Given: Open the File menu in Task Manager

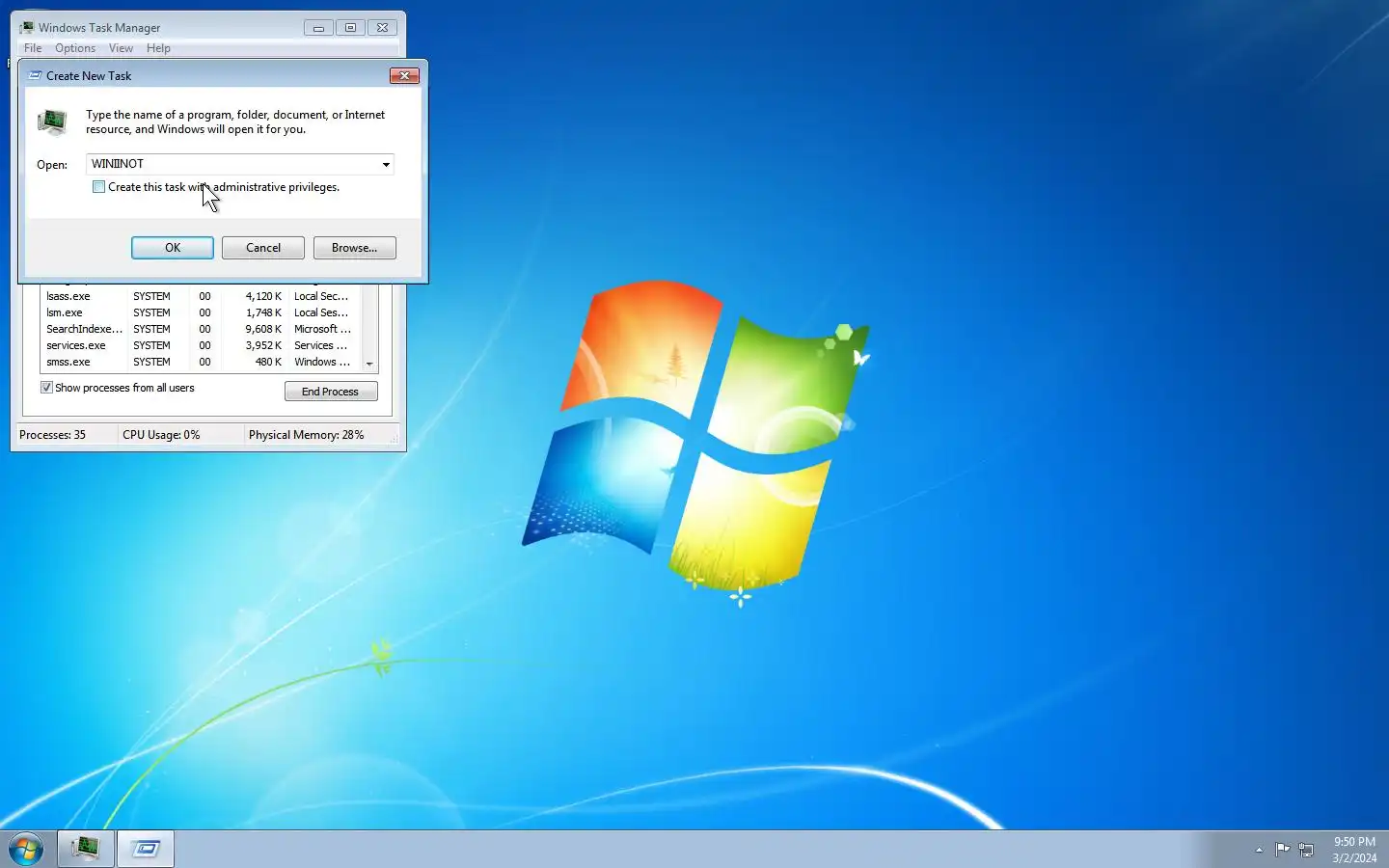Looking at the screenshot, I should [33, 48].
